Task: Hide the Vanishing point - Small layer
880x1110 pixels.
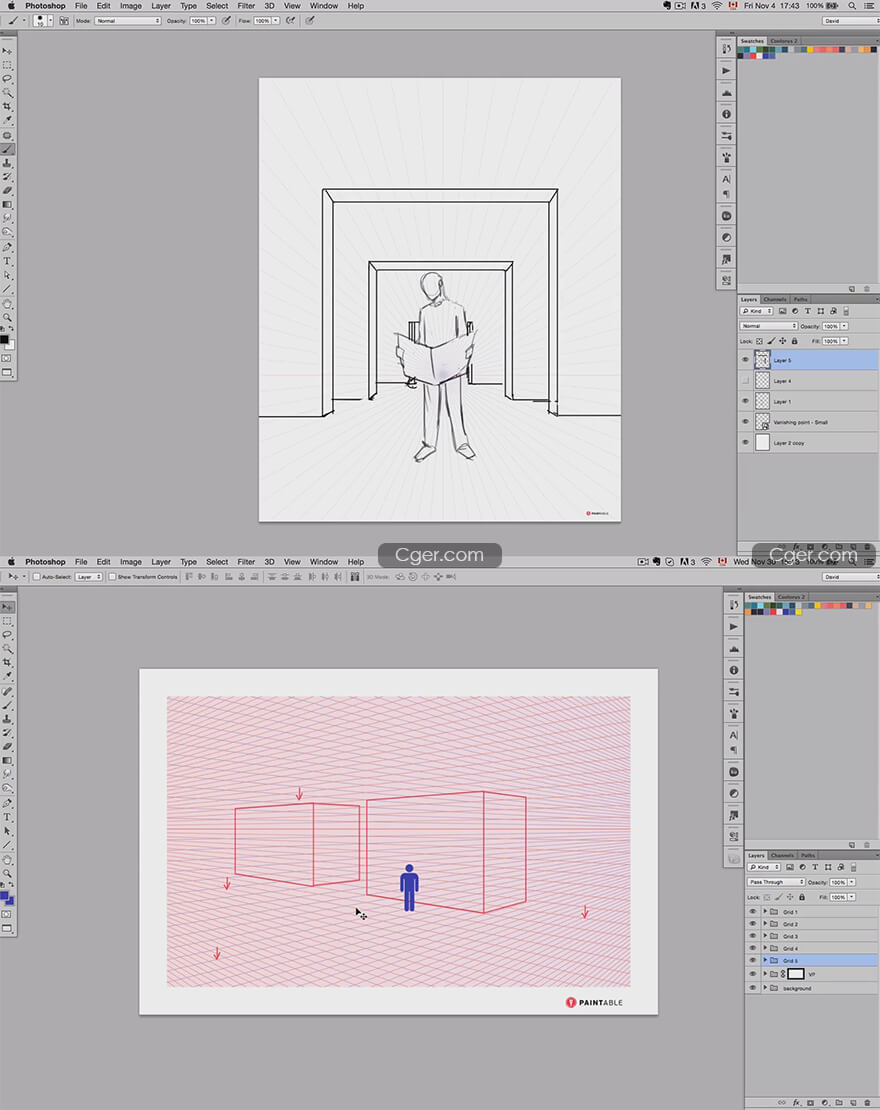Action: pos(745,422)
